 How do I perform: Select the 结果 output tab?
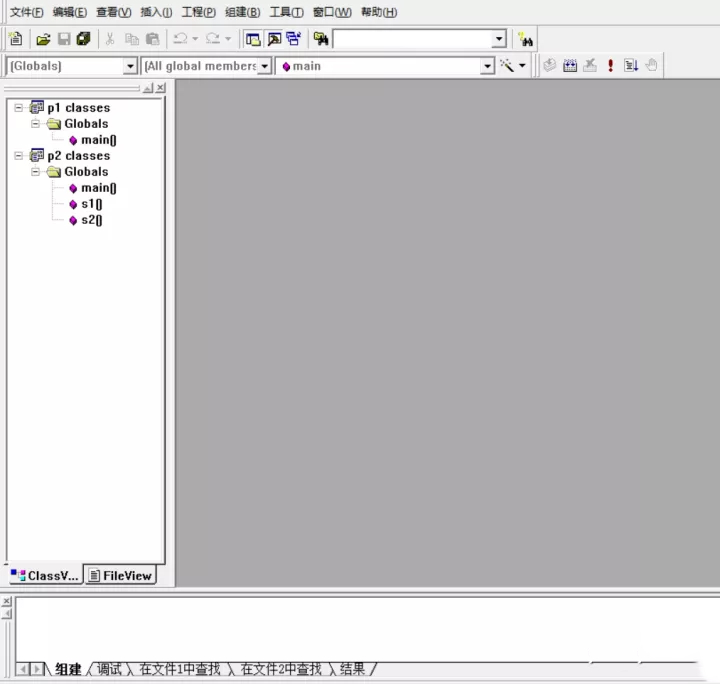(x=353, y=669)
